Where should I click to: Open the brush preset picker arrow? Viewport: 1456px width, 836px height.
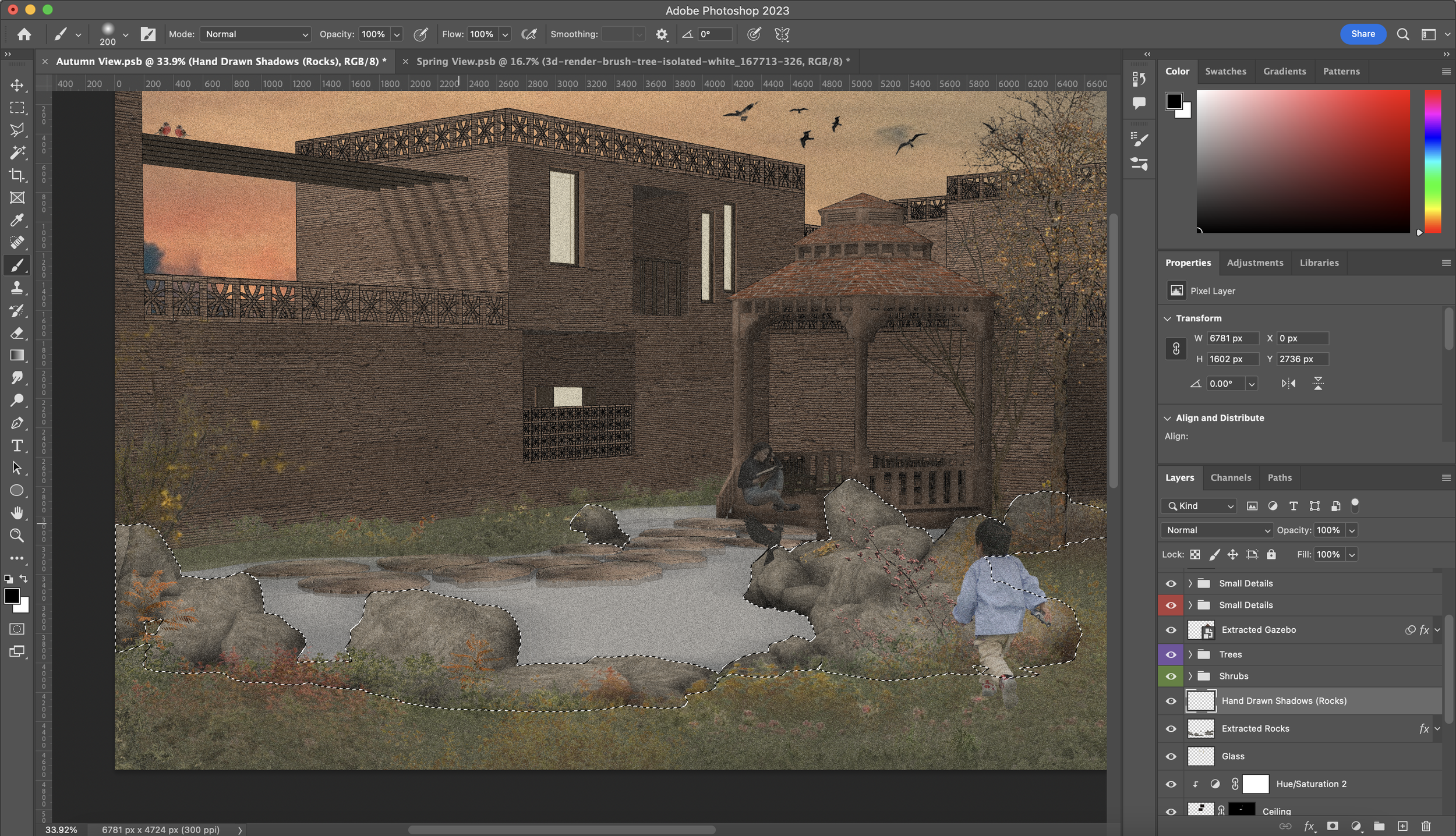[125, 34]
